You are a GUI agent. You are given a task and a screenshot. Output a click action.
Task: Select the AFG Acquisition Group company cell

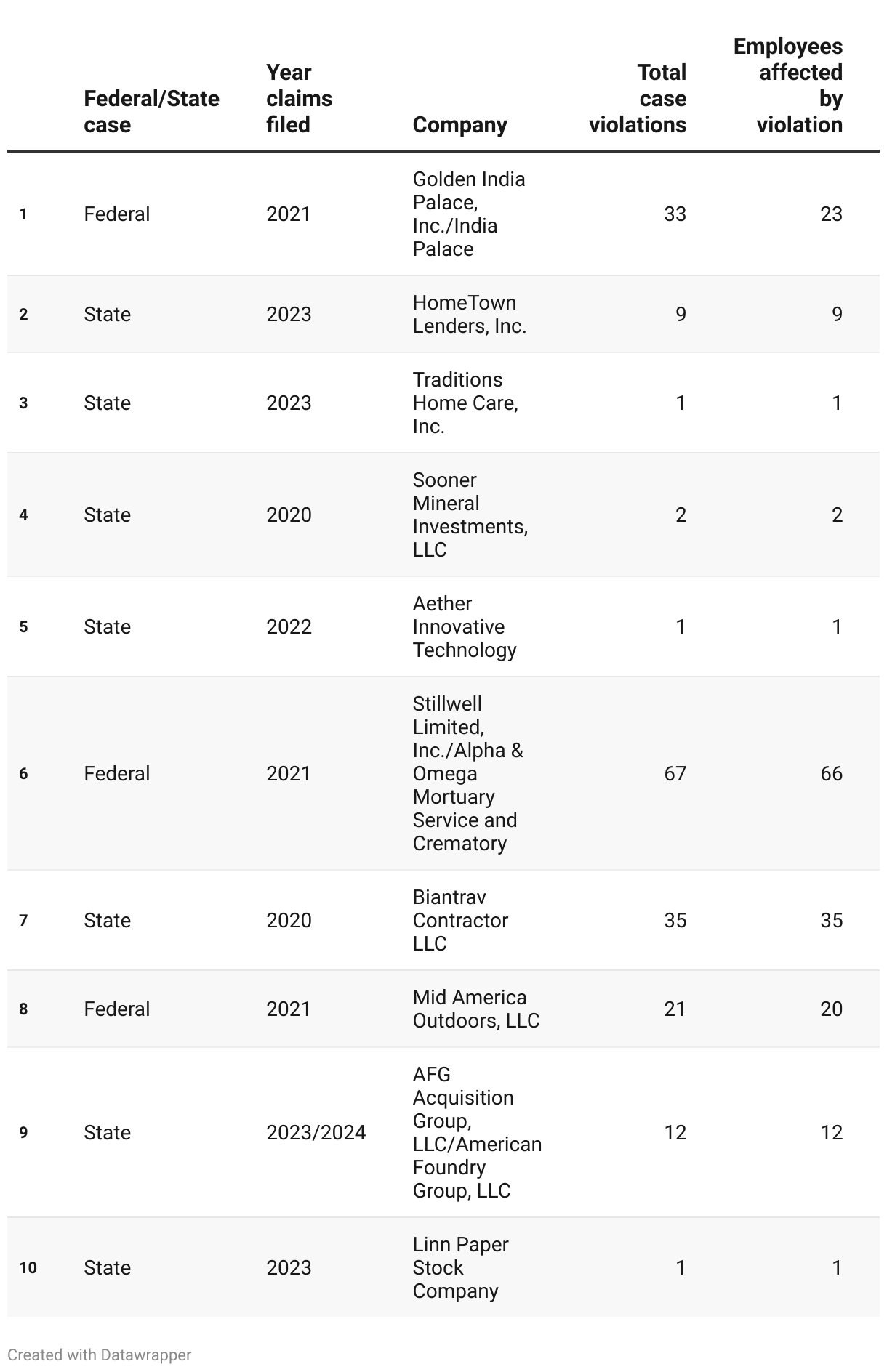[x=477, y=1132]
